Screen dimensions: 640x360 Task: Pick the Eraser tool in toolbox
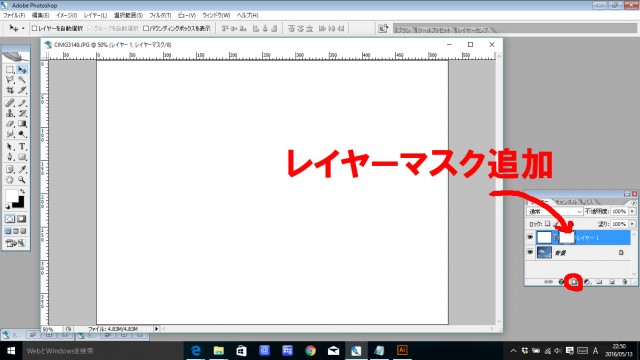coord(10,124)
